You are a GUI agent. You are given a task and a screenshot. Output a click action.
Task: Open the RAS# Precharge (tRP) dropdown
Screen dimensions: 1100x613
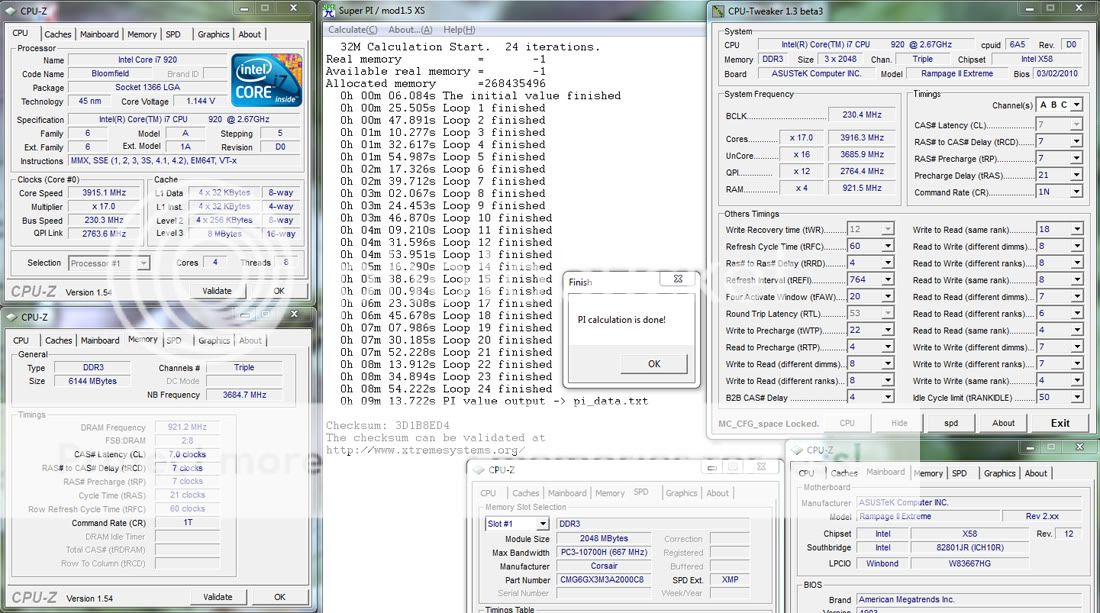(1076, 158)
